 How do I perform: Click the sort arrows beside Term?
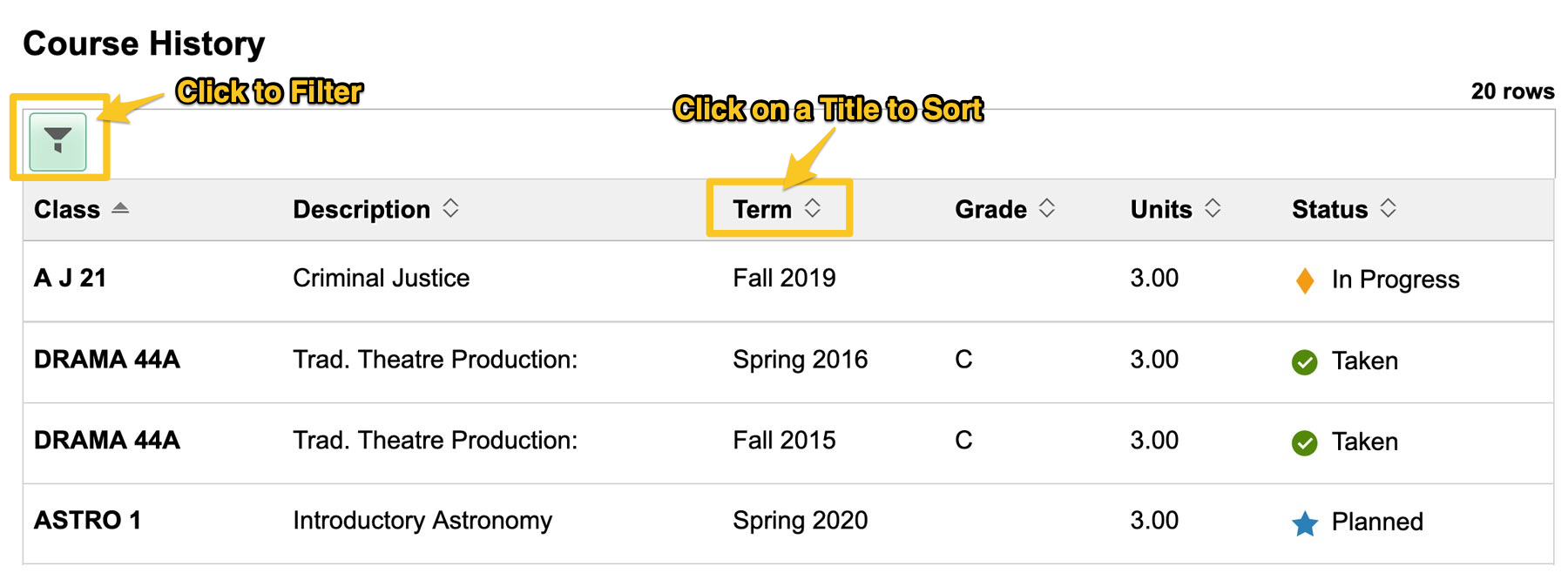(x=813, y=208)
